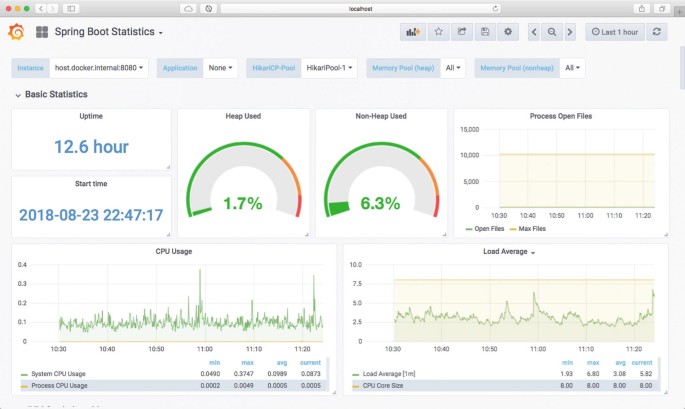Save the dashboard

point(485,32)
